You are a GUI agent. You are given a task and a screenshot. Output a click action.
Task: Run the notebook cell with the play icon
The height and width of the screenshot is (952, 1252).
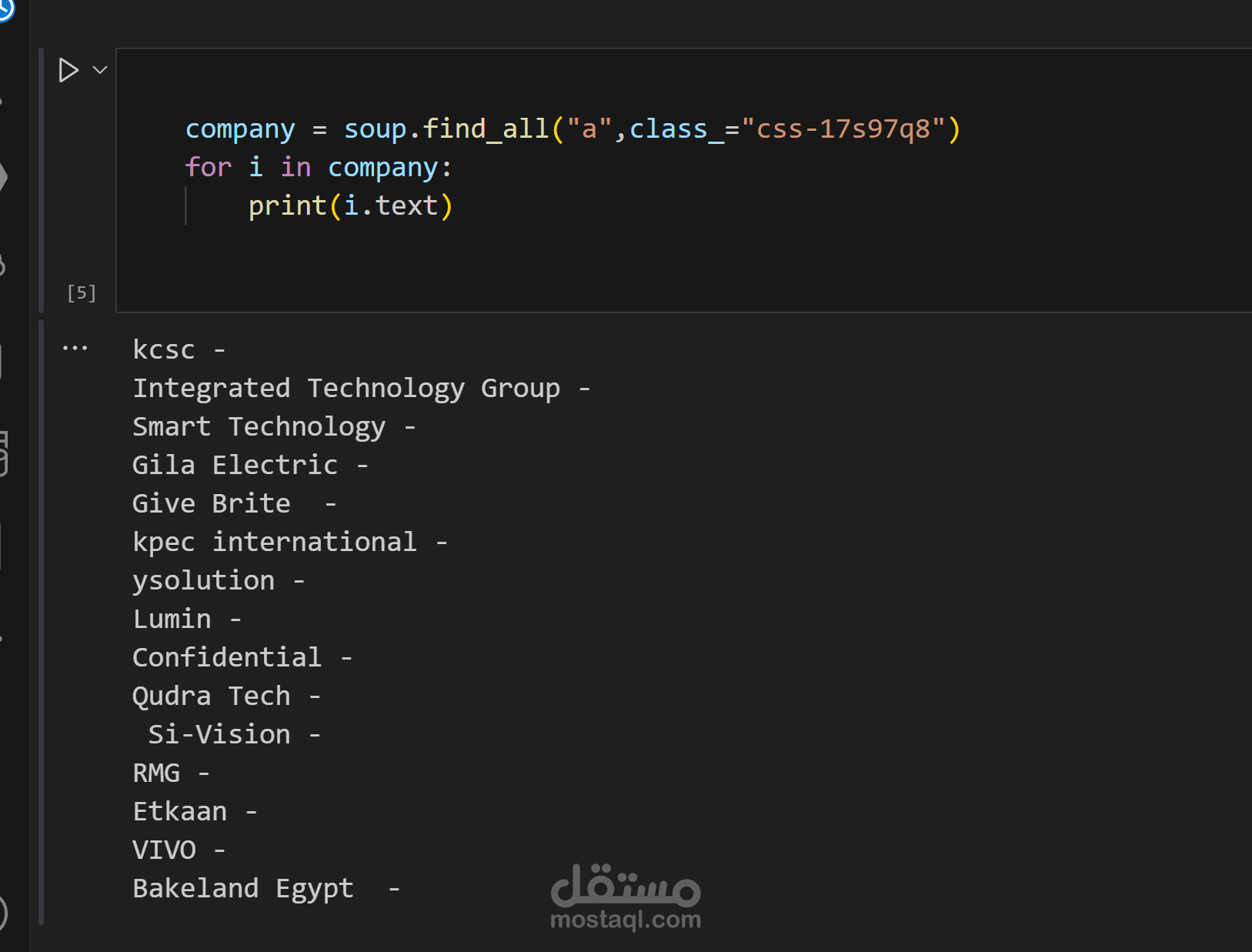(x=68, y=70)
